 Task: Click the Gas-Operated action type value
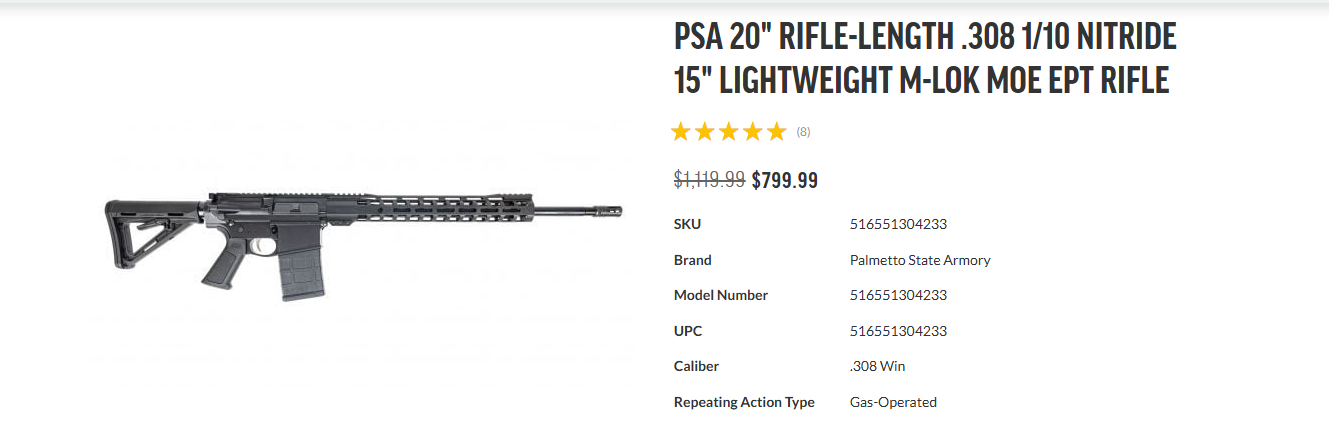[893, 402]
